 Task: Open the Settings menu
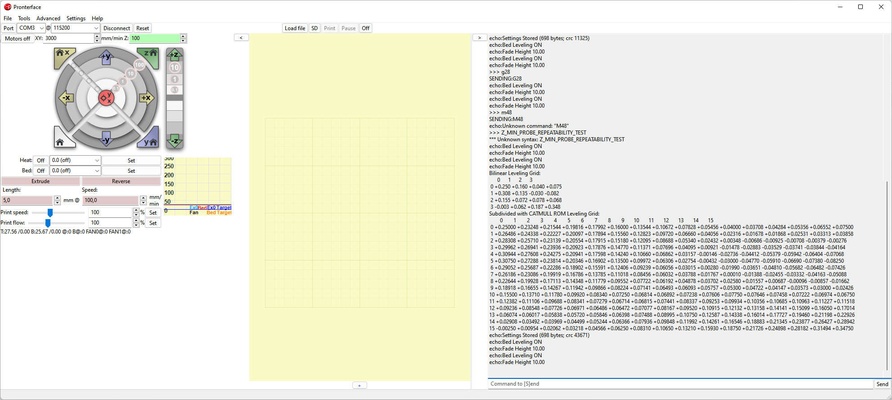click(76, 18)
